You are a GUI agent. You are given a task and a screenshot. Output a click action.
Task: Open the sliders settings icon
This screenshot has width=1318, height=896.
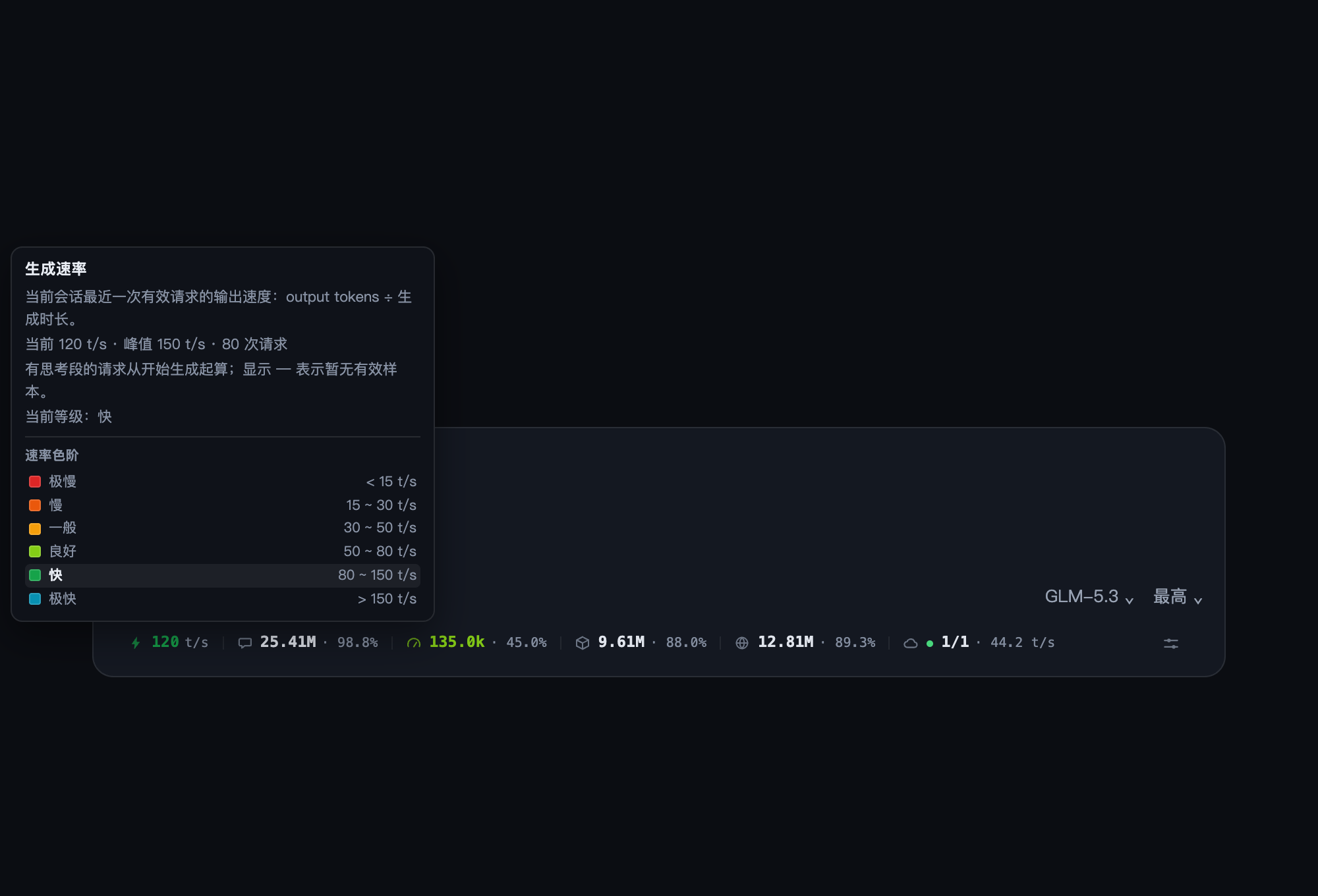point(1171,643)
